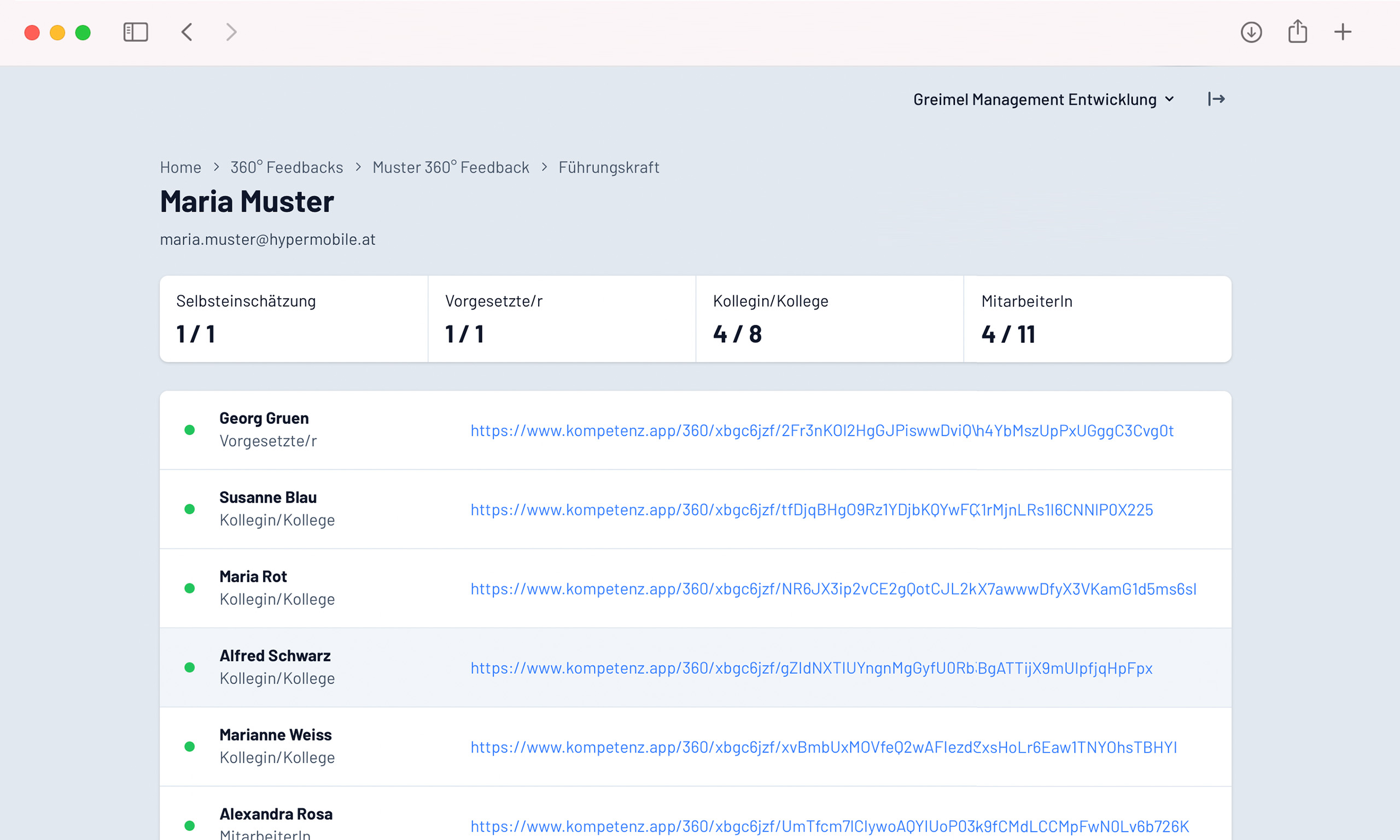Open the downloads icon in toolbar
This screenshot has width=1400, height=840.
click(1251, 32)
